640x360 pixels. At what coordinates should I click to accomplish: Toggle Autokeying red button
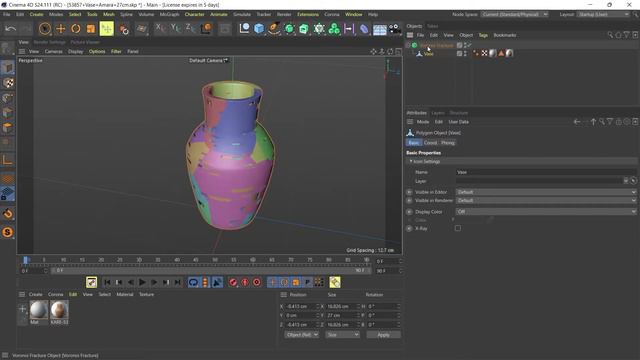pyautogui.click(x=245, y=282)
